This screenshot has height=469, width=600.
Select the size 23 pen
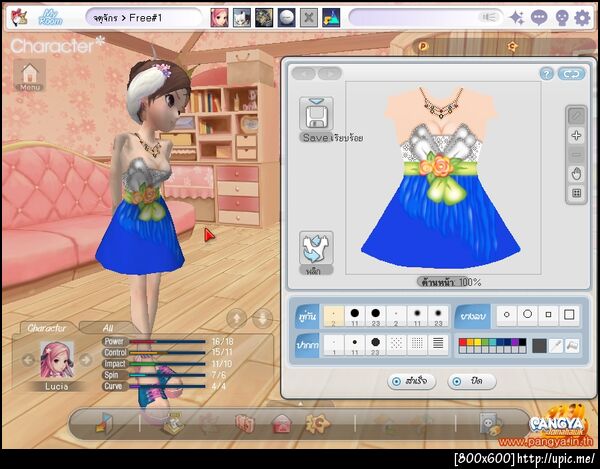click(375, 345)
